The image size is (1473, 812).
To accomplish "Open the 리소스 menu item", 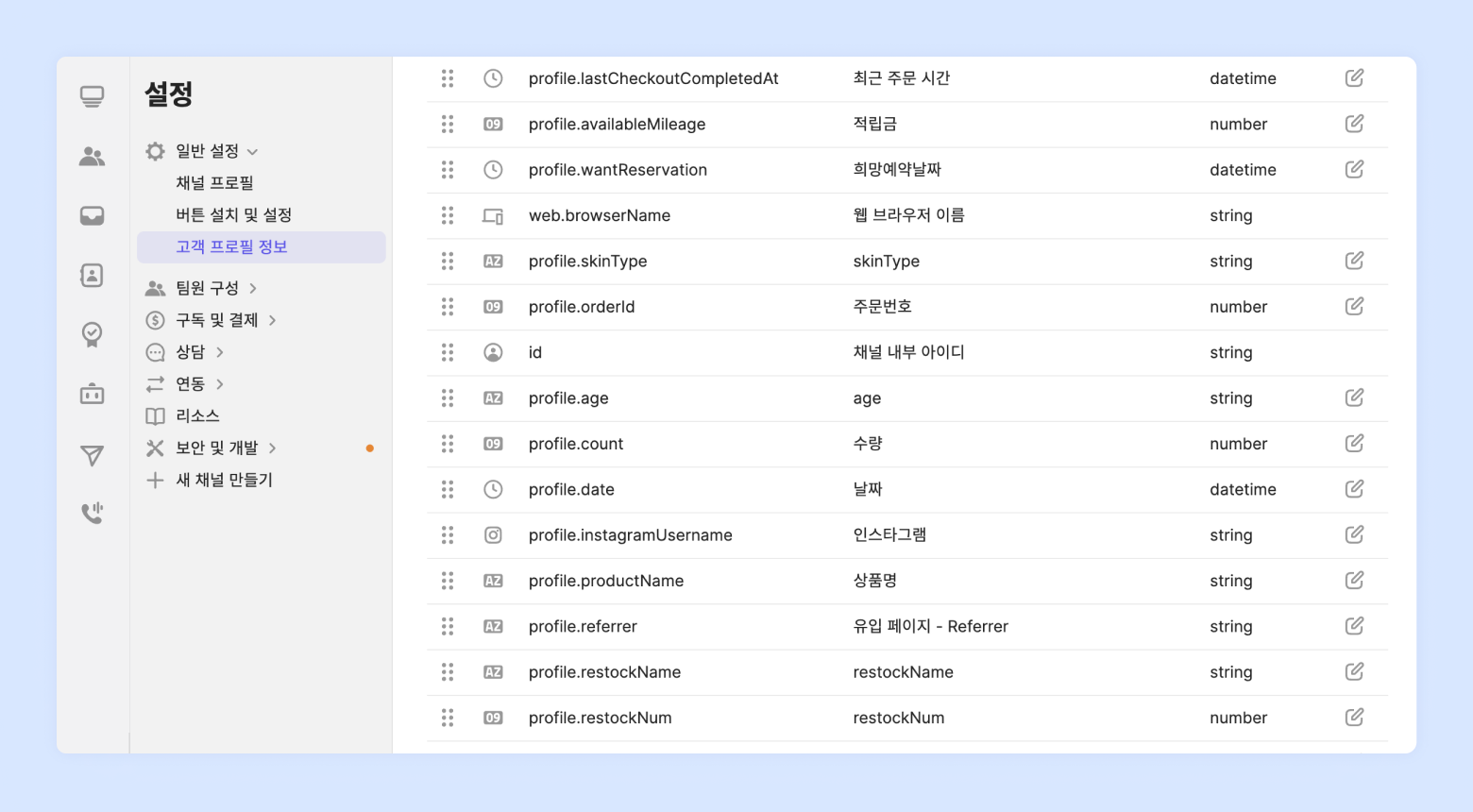I will (x=197, y=415).
